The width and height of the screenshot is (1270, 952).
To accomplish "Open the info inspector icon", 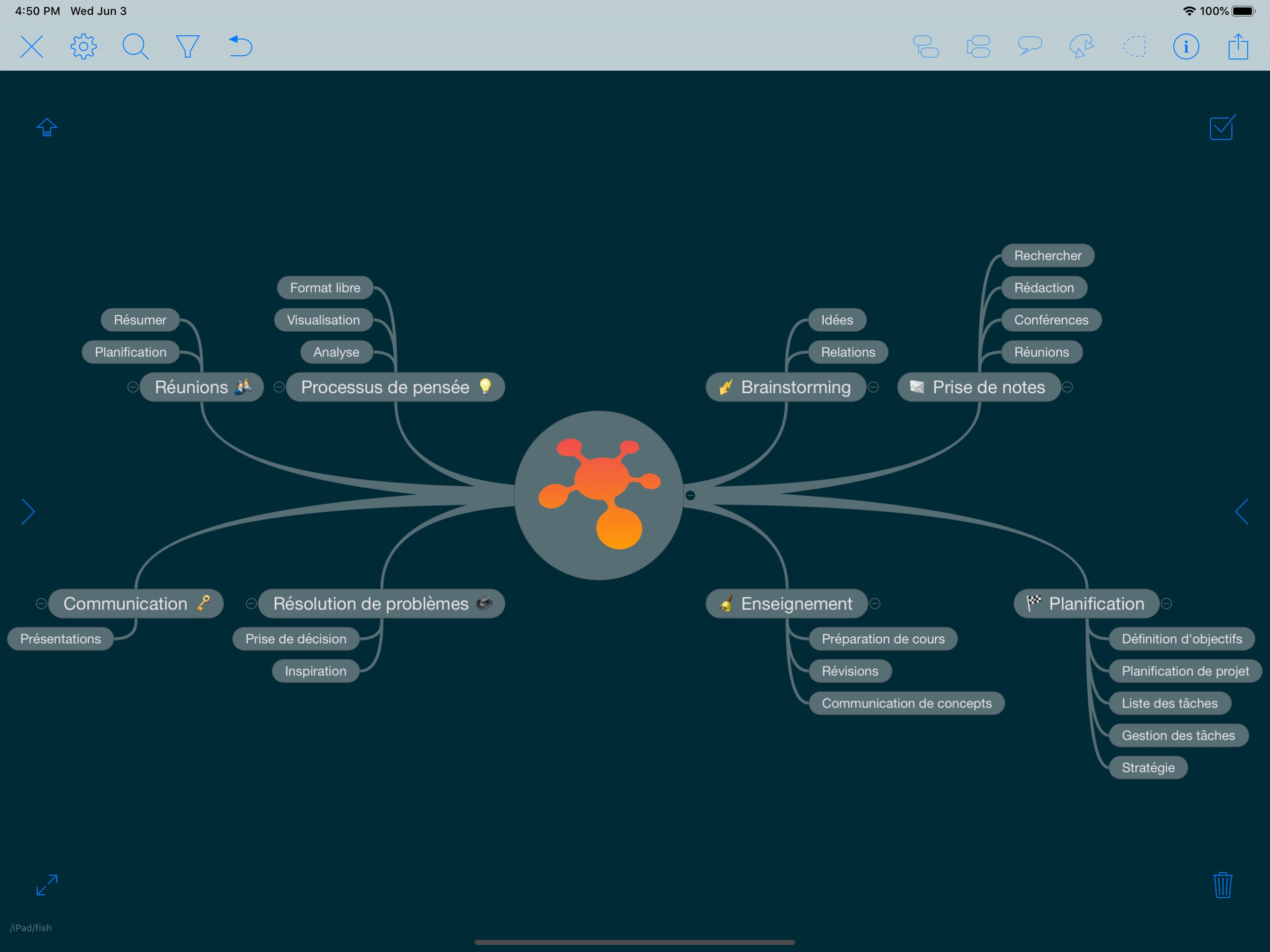I will tap(1185, 46).
